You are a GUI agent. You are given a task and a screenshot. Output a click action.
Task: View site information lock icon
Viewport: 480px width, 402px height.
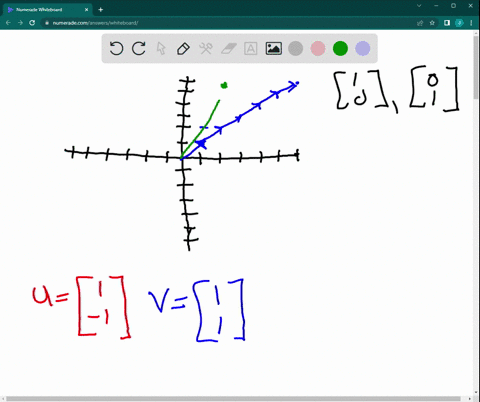point(47,23)
